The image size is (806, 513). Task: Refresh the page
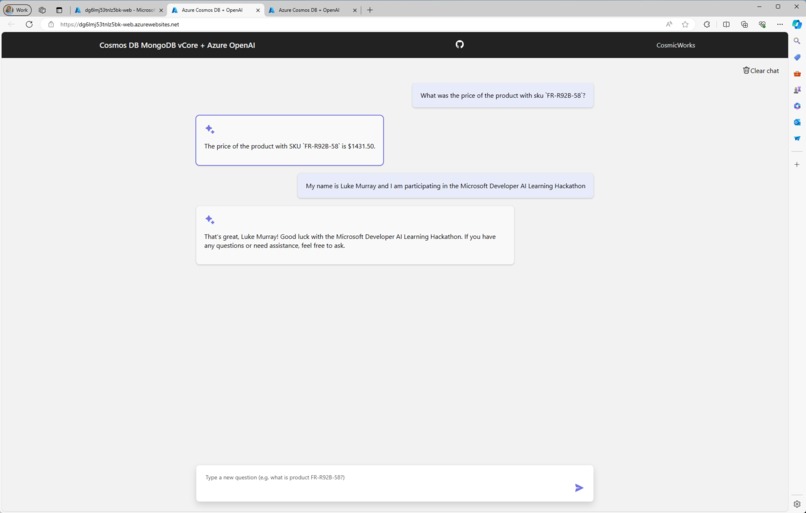point(29,24)
